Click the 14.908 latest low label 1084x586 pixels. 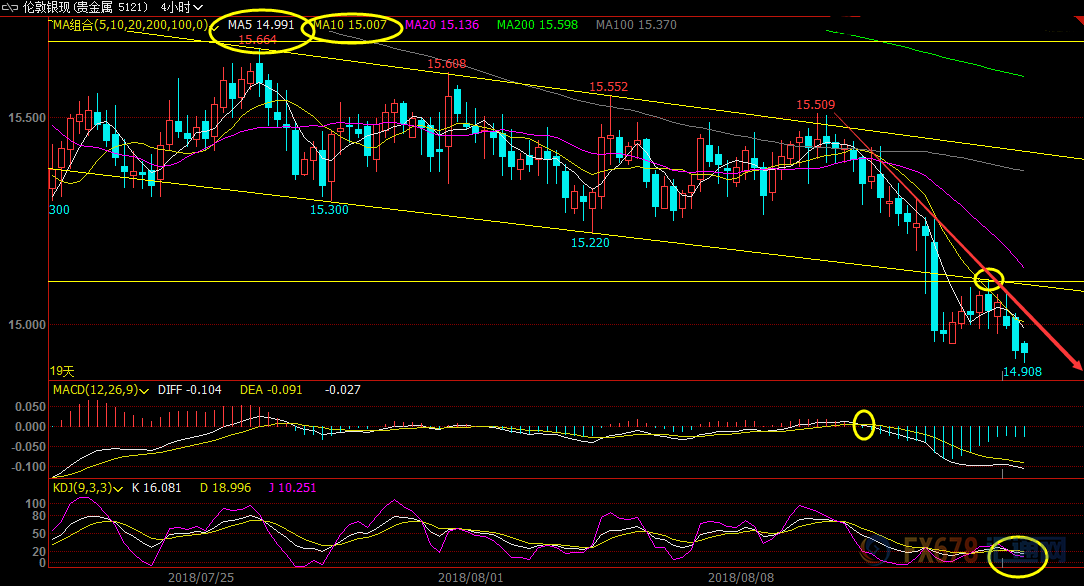pos(1022,372)
